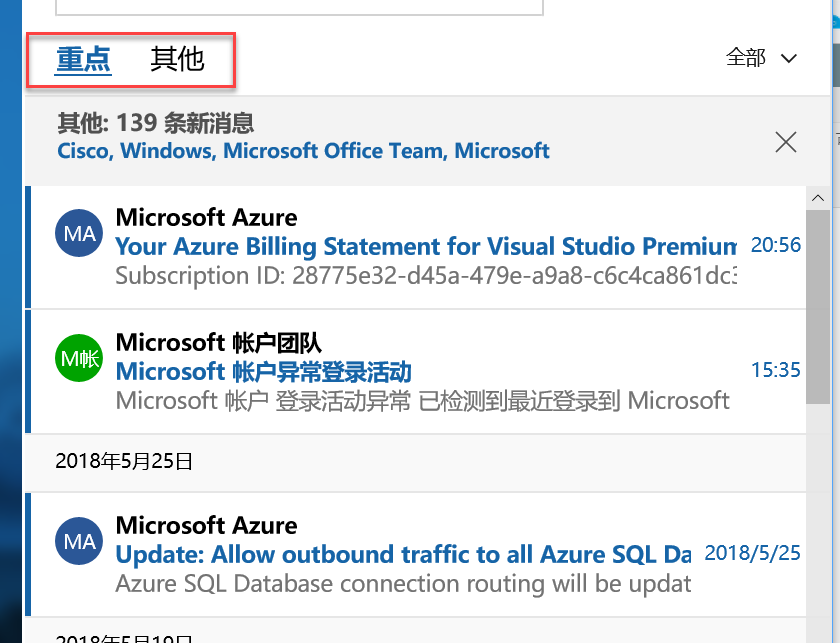Switch to the 重点 tab

tap(83, 59)
